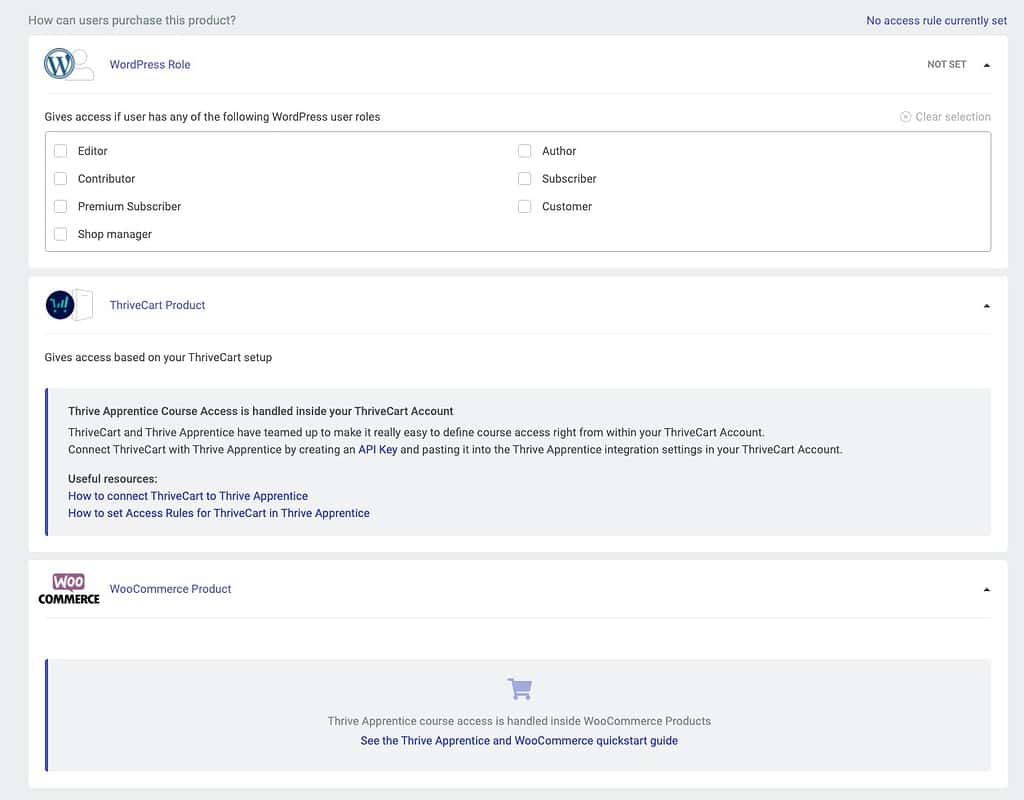Click the ThriveCart cart logo icon
Screen dimensions: 1024x800
(x=60, y=305)
